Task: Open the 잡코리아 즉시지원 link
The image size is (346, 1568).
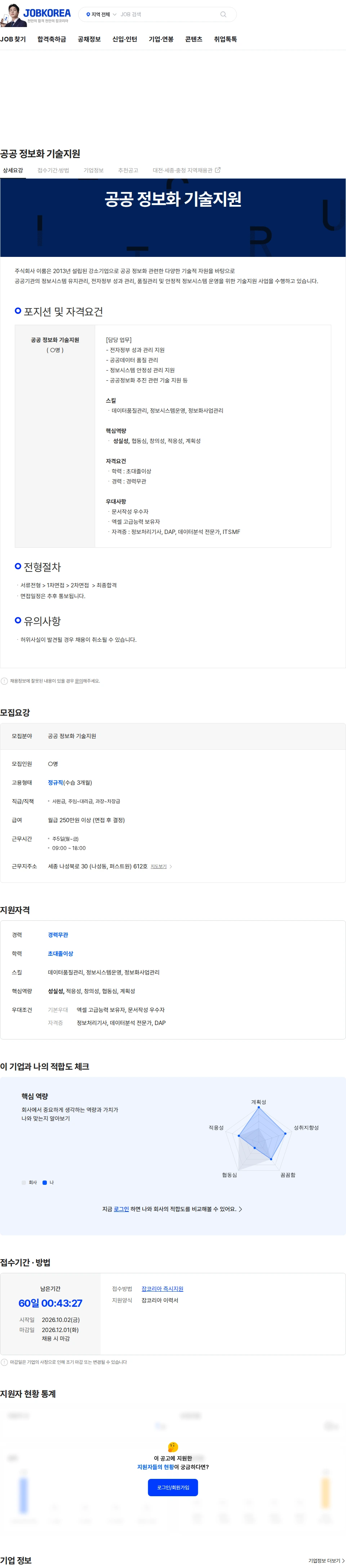Action: 162,1289
